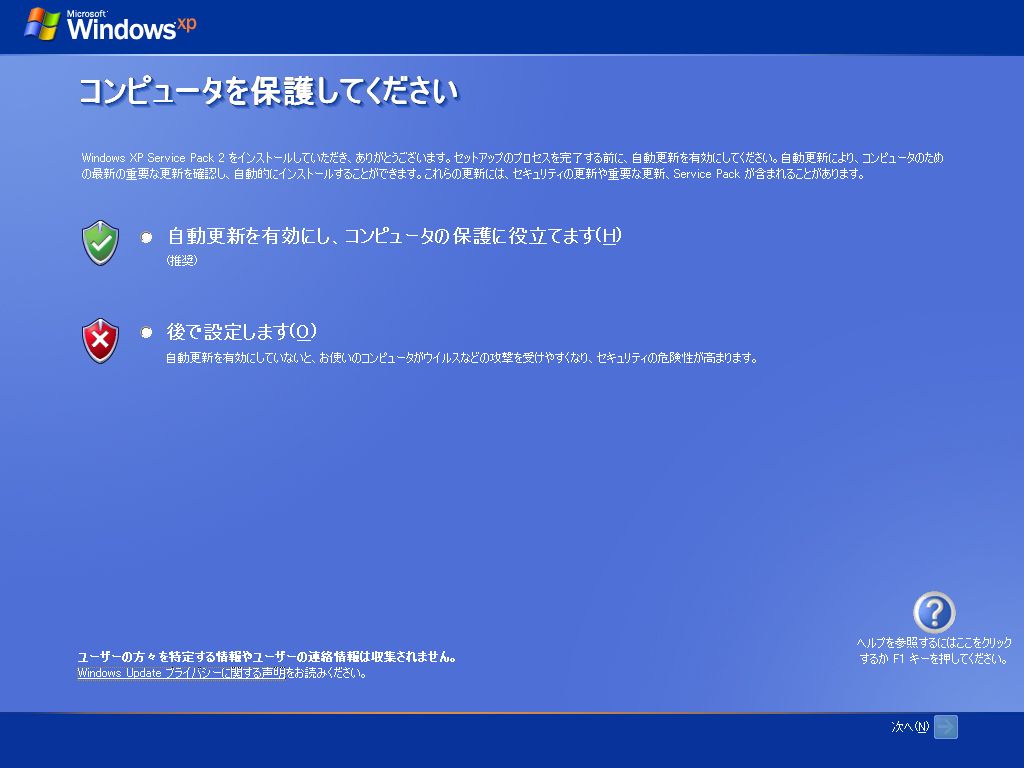This screenshot has width=1024, height=768.
Task: Open the Windows Update privacy statement link
Action: 182,673
